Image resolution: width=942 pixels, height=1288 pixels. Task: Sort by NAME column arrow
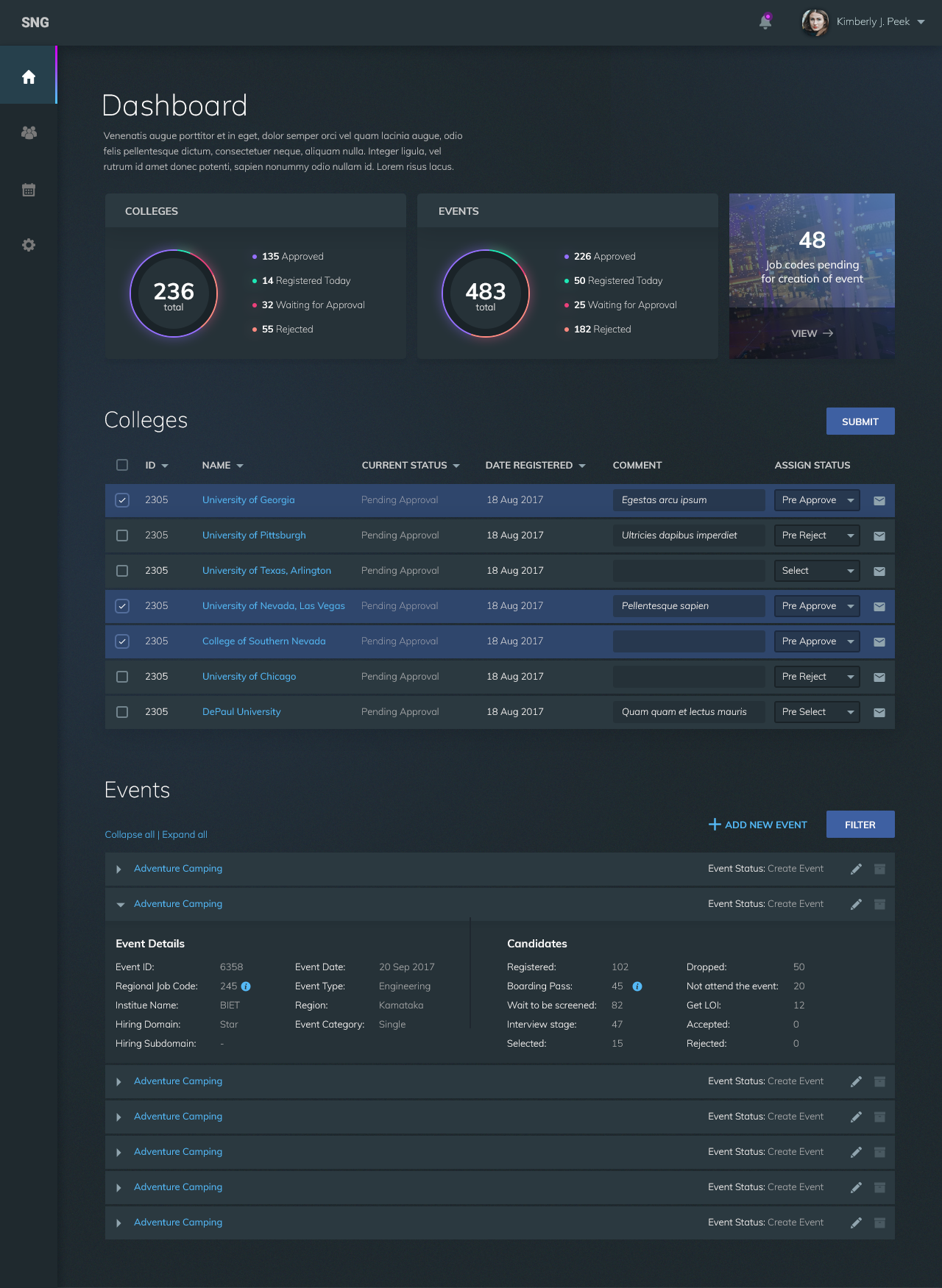click(240, 466)
